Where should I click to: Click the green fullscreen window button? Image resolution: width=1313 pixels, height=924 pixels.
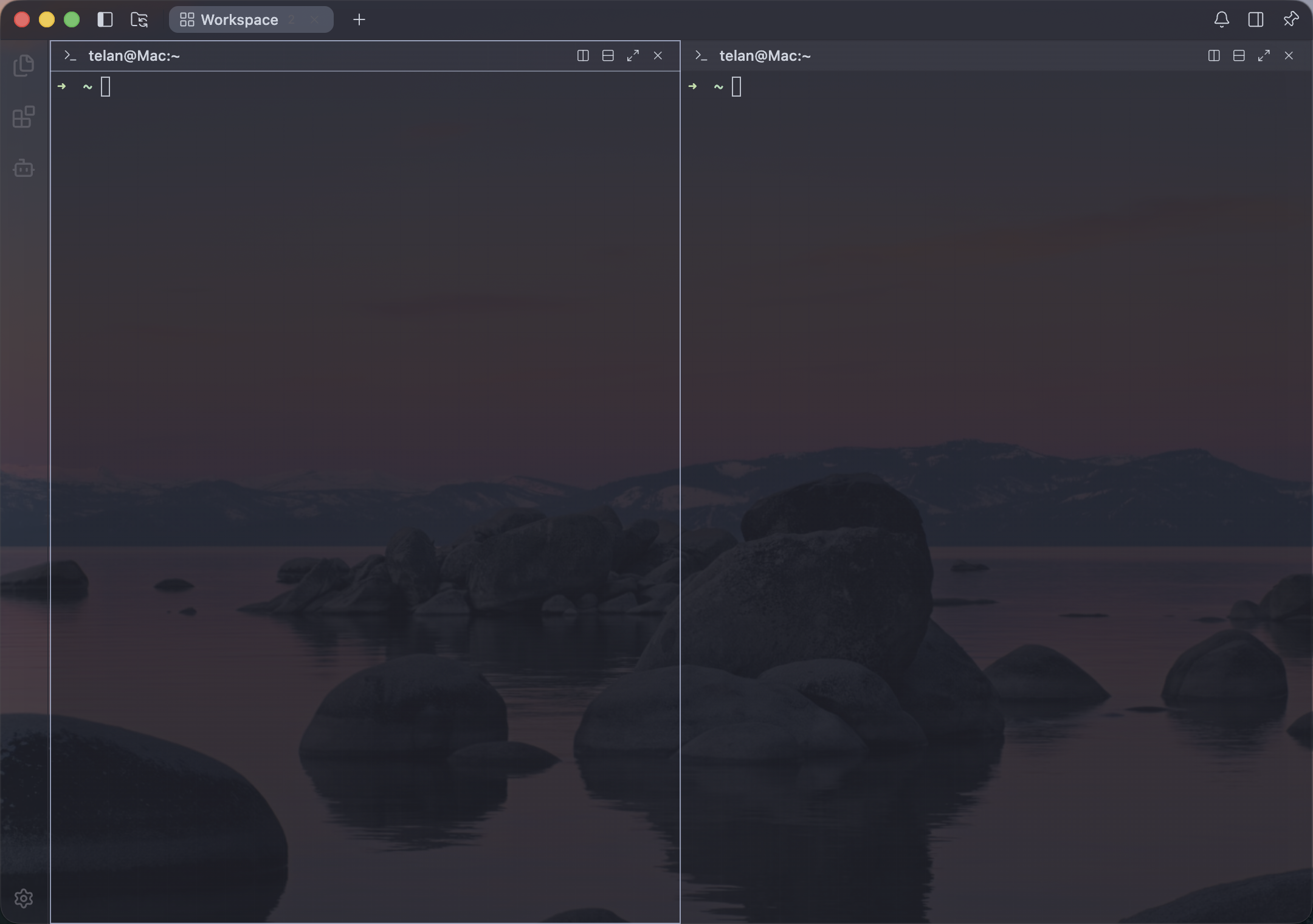click(x=72, y=19)
